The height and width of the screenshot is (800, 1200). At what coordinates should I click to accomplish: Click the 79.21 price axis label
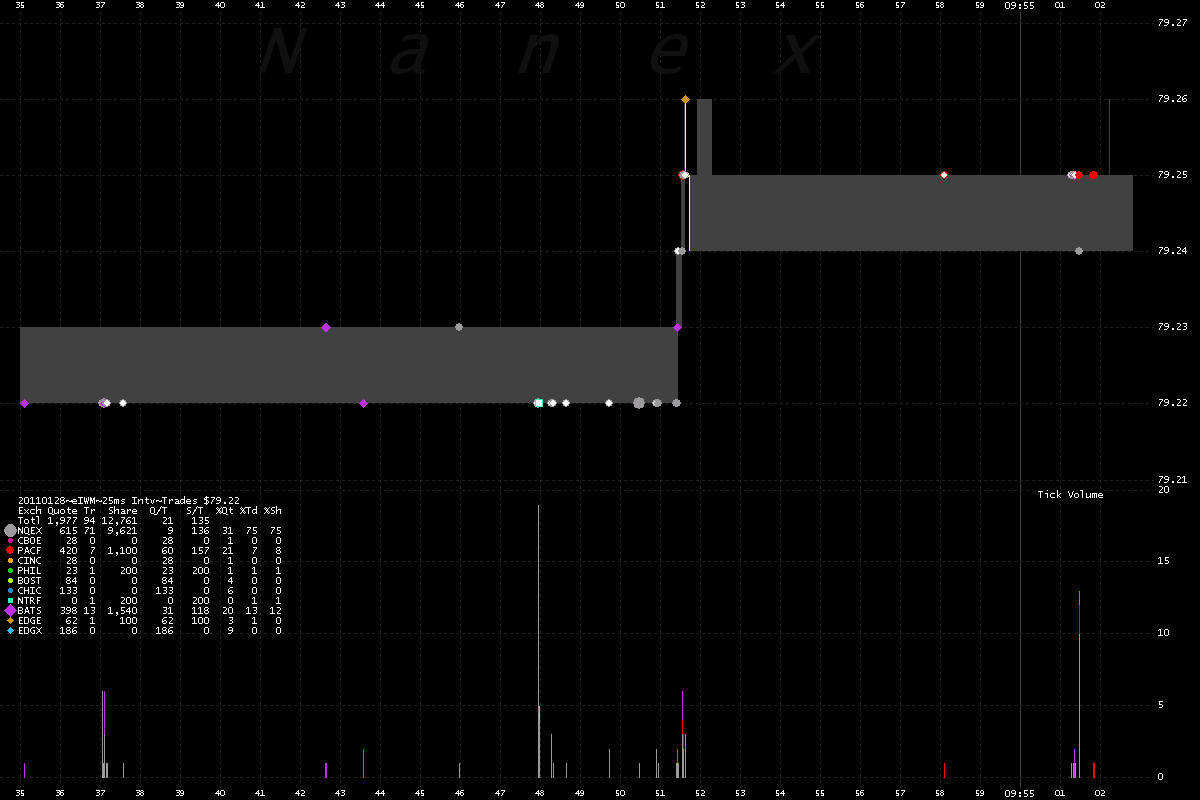tap(1172, 479)
